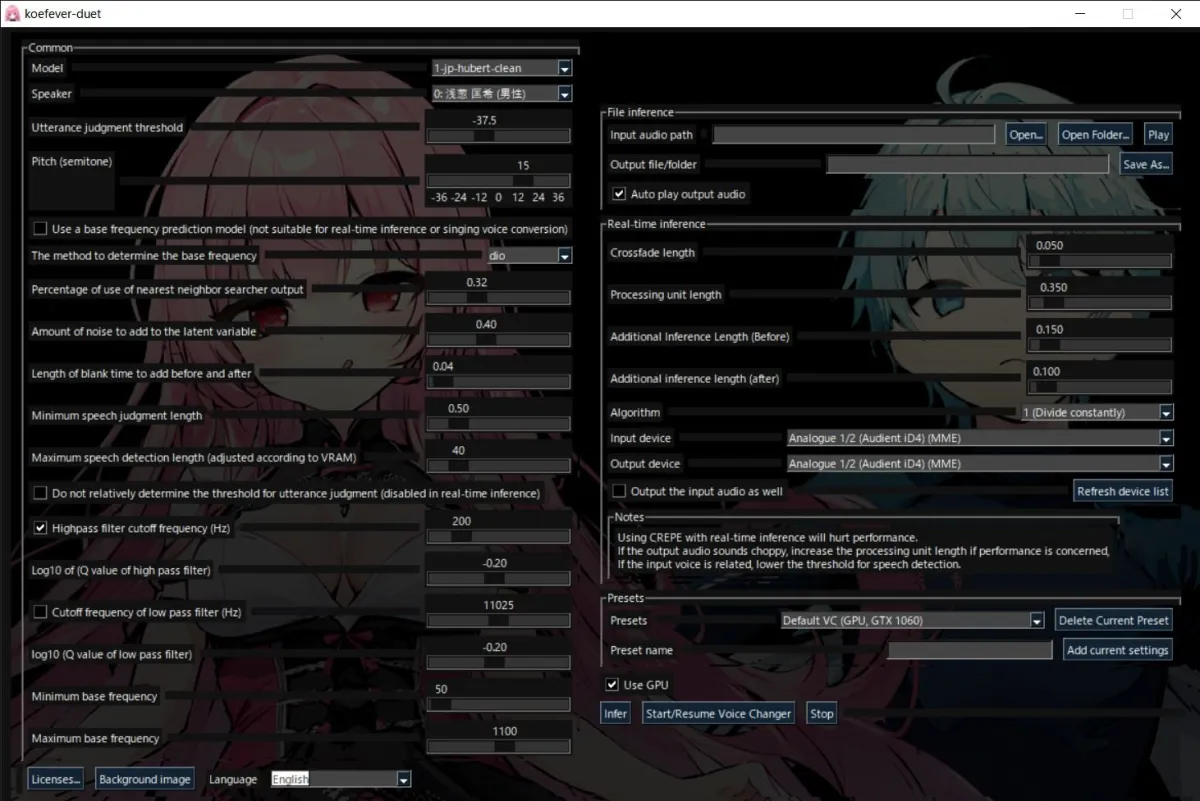Click the Background image button
Screen dimensions: 1200x801
coord(144,780)
